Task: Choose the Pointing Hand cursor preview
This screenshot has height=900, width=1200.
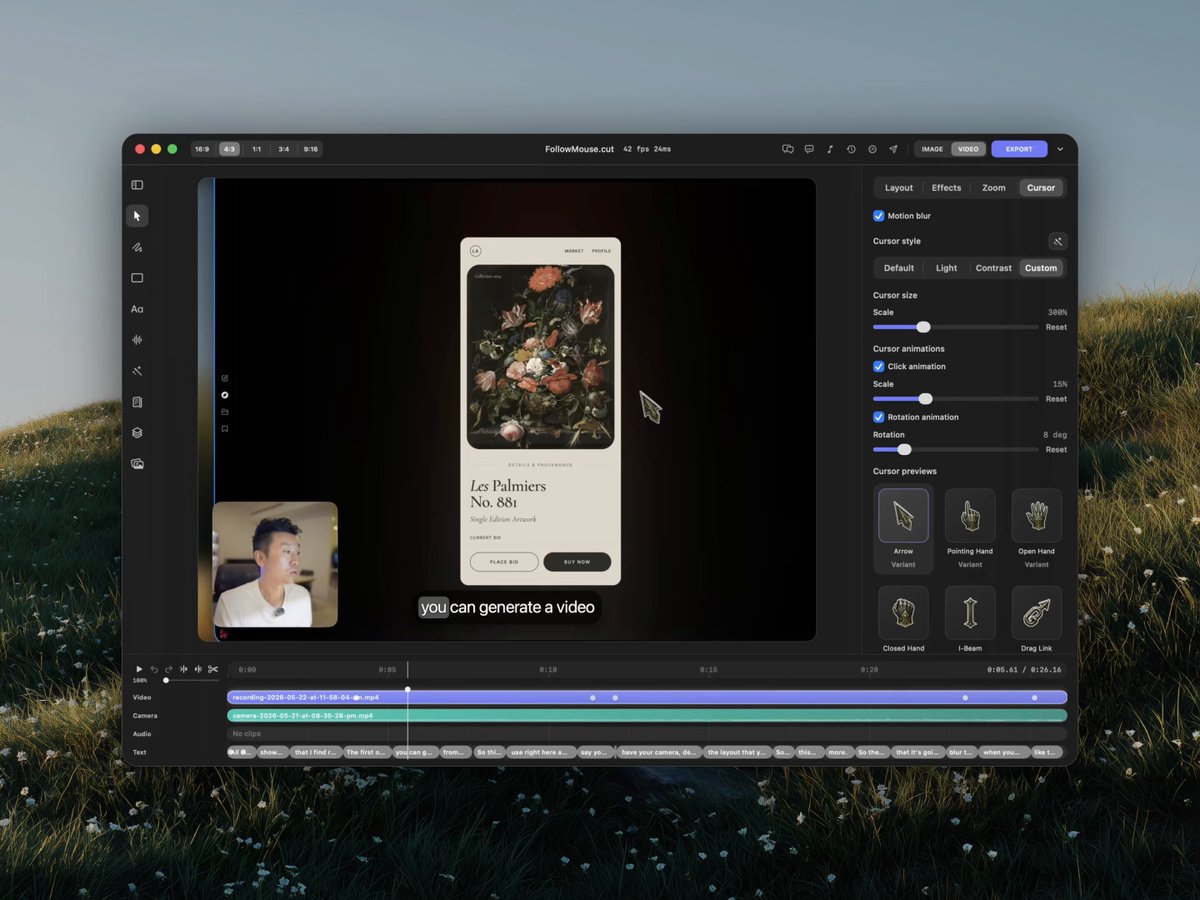Action: pos(970,516)
